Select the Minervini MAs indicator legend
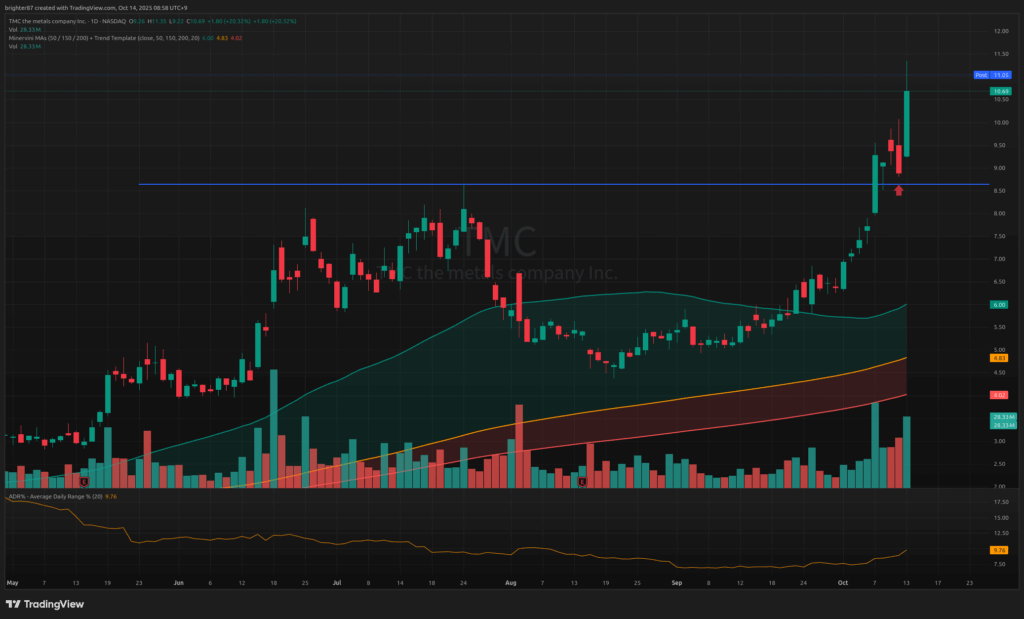Image resolution: width=1024 pixels, height=619 pixels. pyautogui.click(x=90, y=38)
